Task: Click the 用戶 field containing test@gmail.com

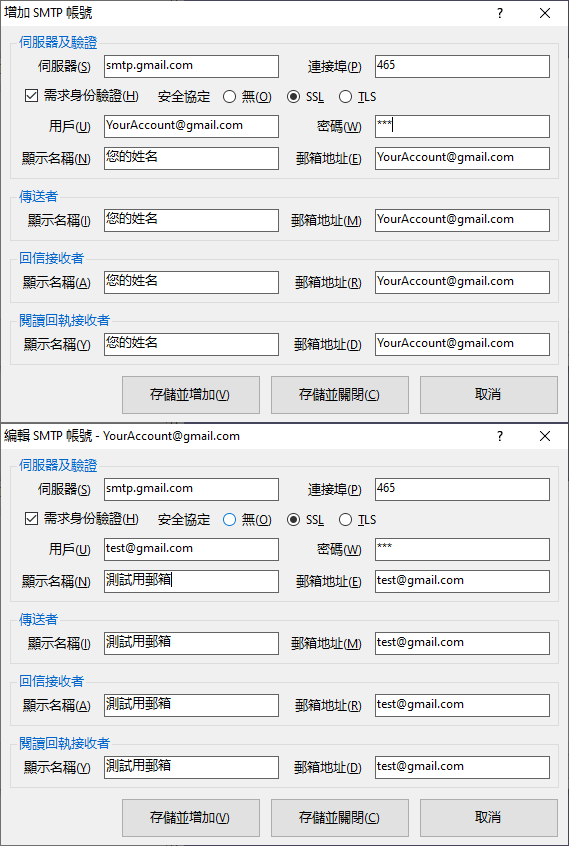Action: (x=191, y=549)
